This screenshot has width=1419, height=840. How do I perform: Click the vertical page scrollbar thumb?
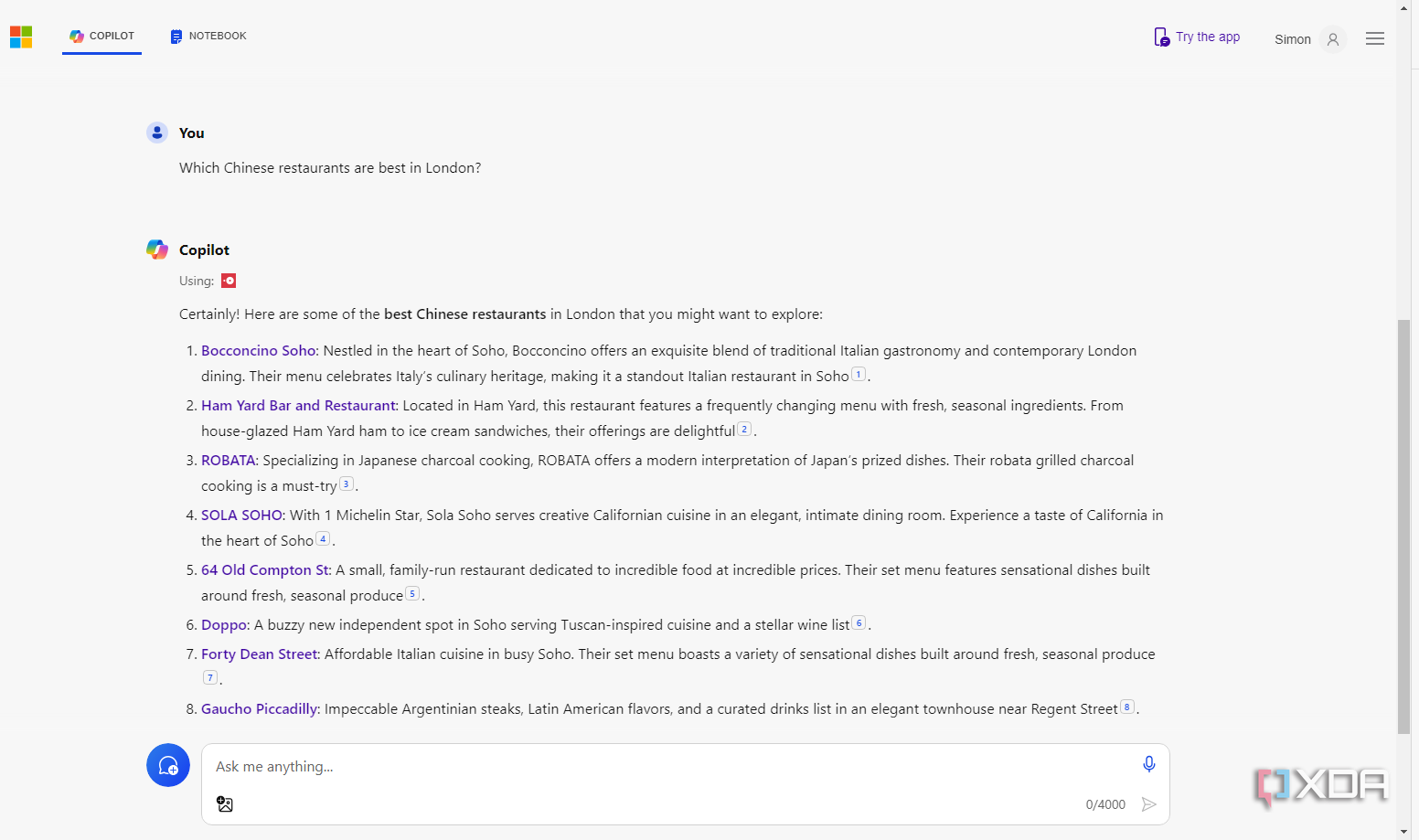pos(1403,526)
